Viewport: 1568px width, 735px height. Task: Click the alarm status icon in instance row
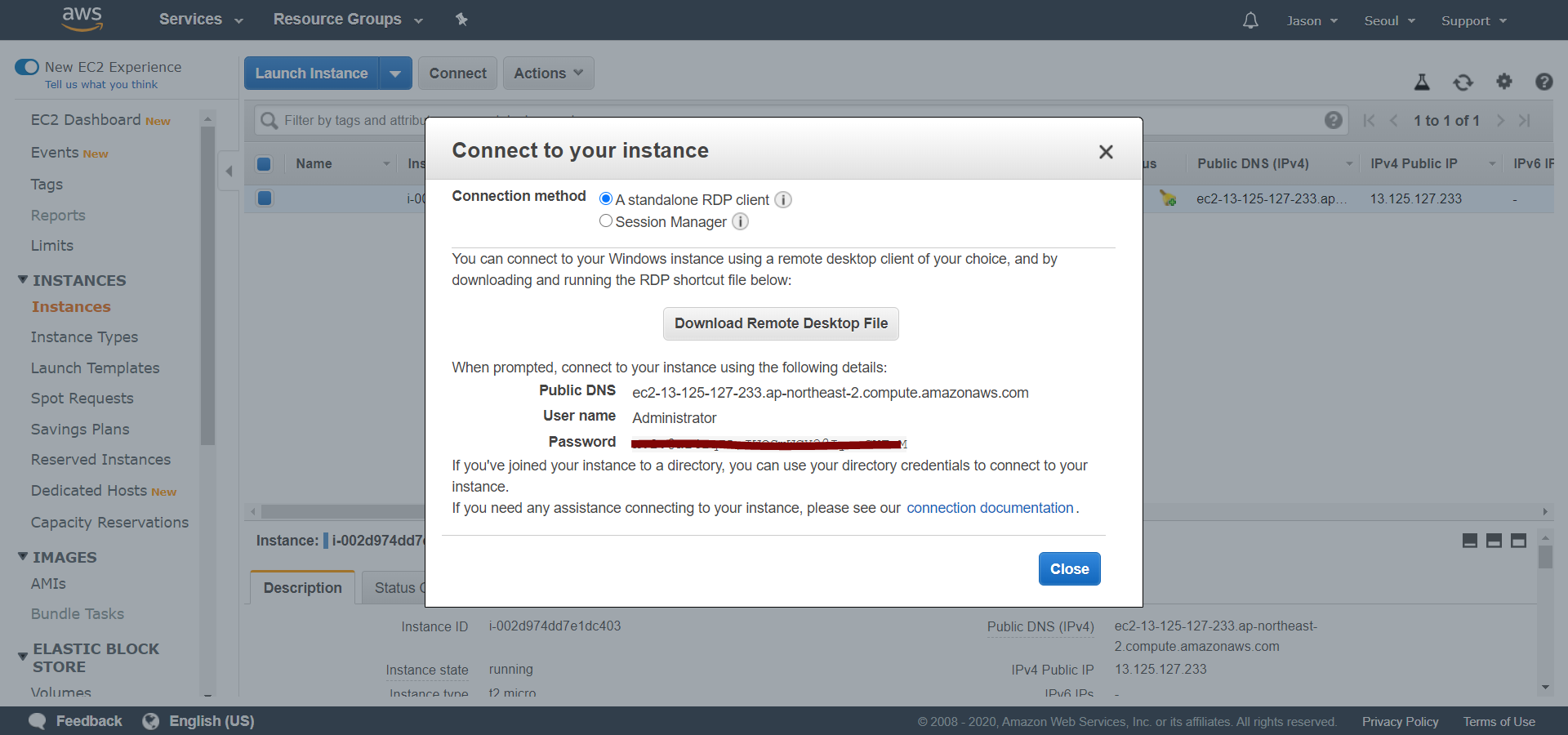[x=1168, y=198]
